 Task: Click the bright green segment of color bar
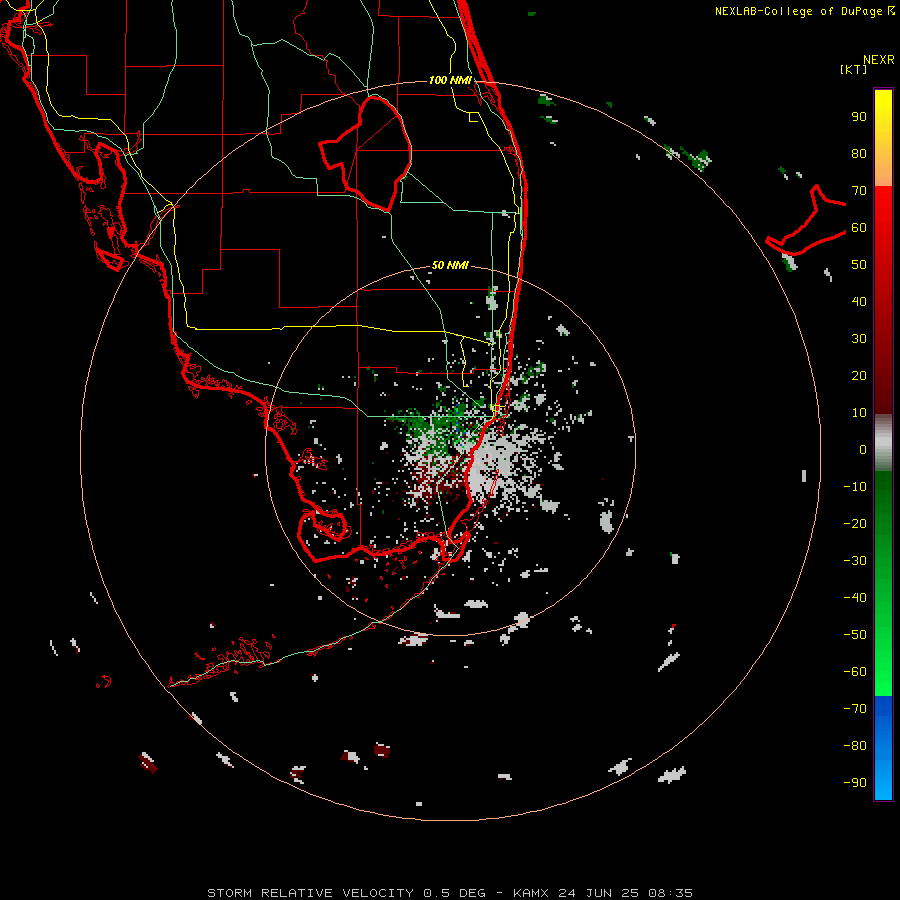tap(883, 660)
